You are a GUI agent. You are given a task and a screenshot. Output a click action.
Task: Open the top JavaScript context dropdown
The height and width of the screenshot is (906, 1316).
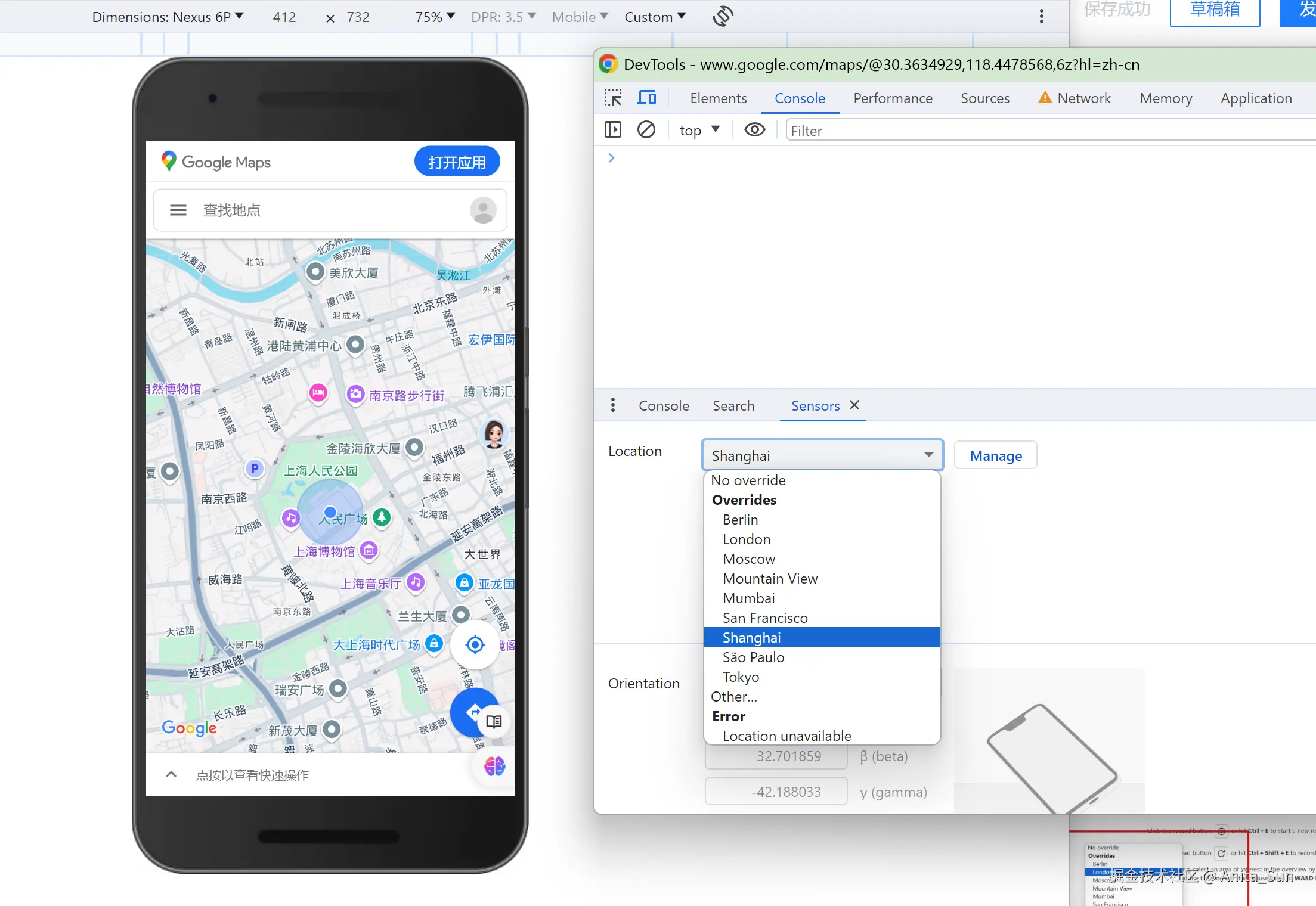[x=699, y=130]
